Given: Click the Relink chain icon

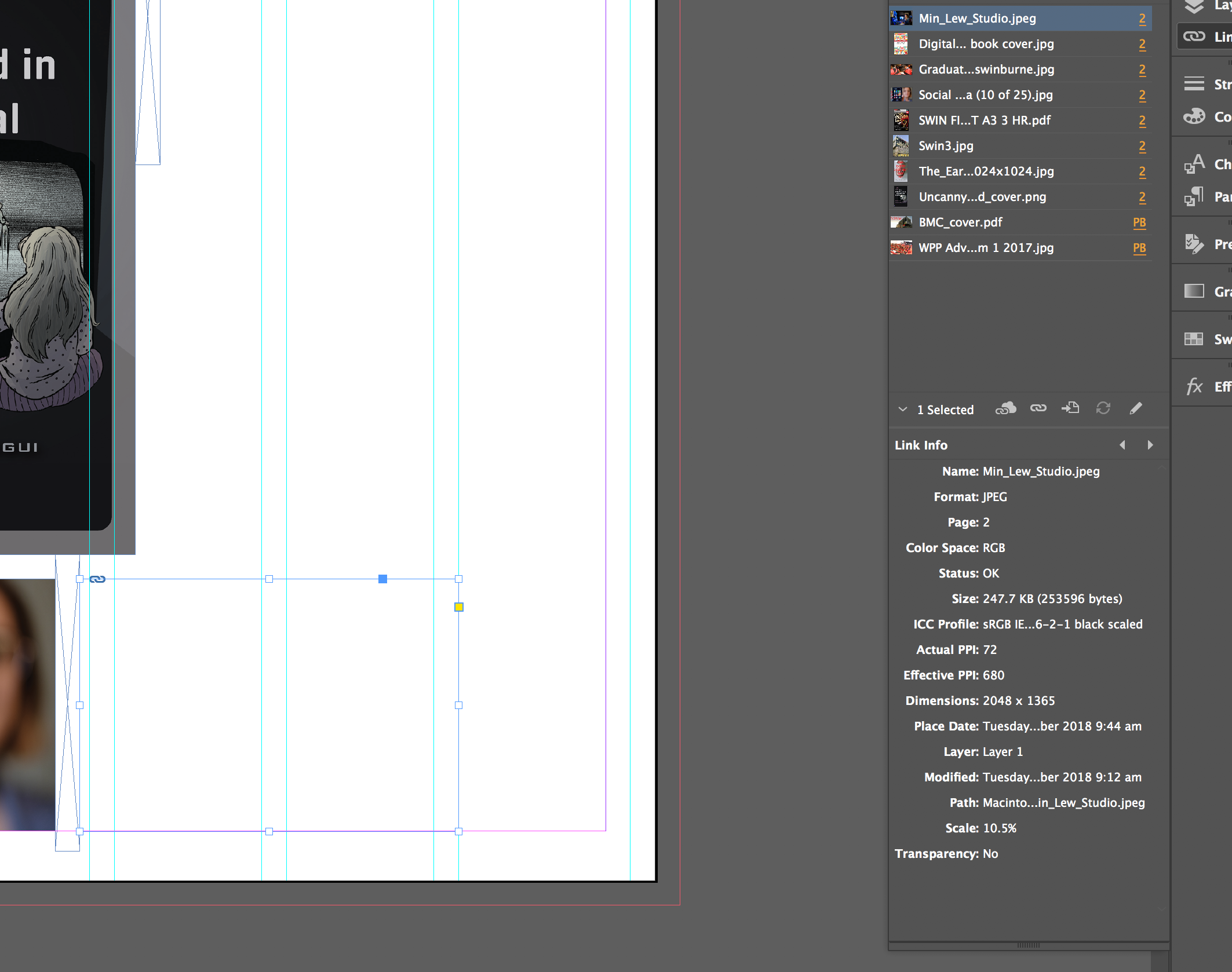Looking at the screenshot, I should [x=1038, y=408].
